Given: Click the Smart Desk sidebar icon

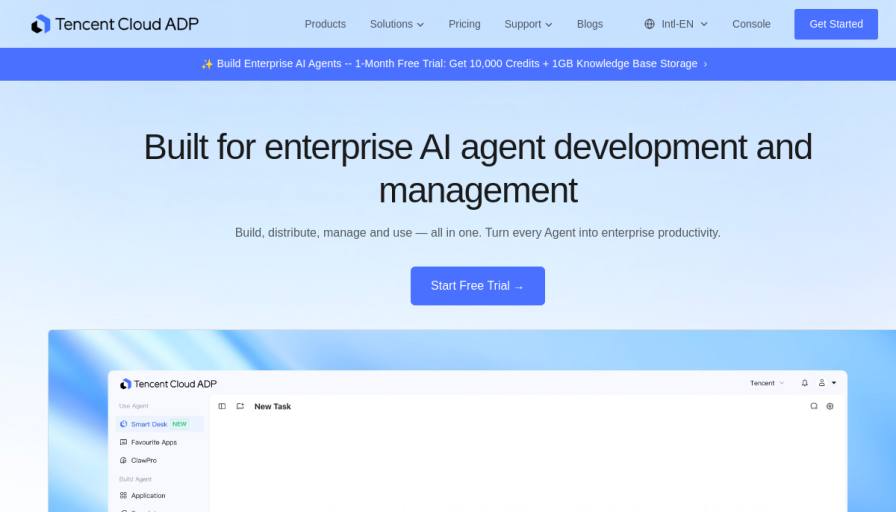Looking at the screenshot, I should 123,424.
